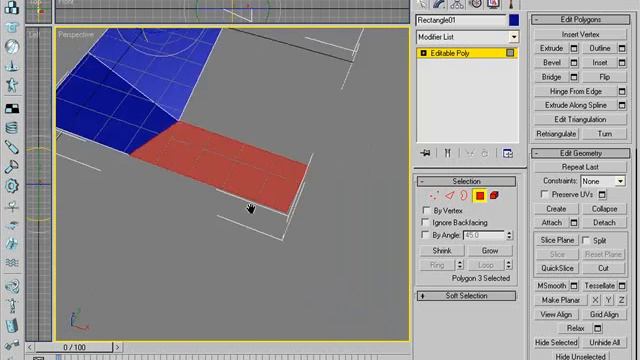
Task: Toggle Editable Poly on/off square in stack
Action: tap(510, 53)
